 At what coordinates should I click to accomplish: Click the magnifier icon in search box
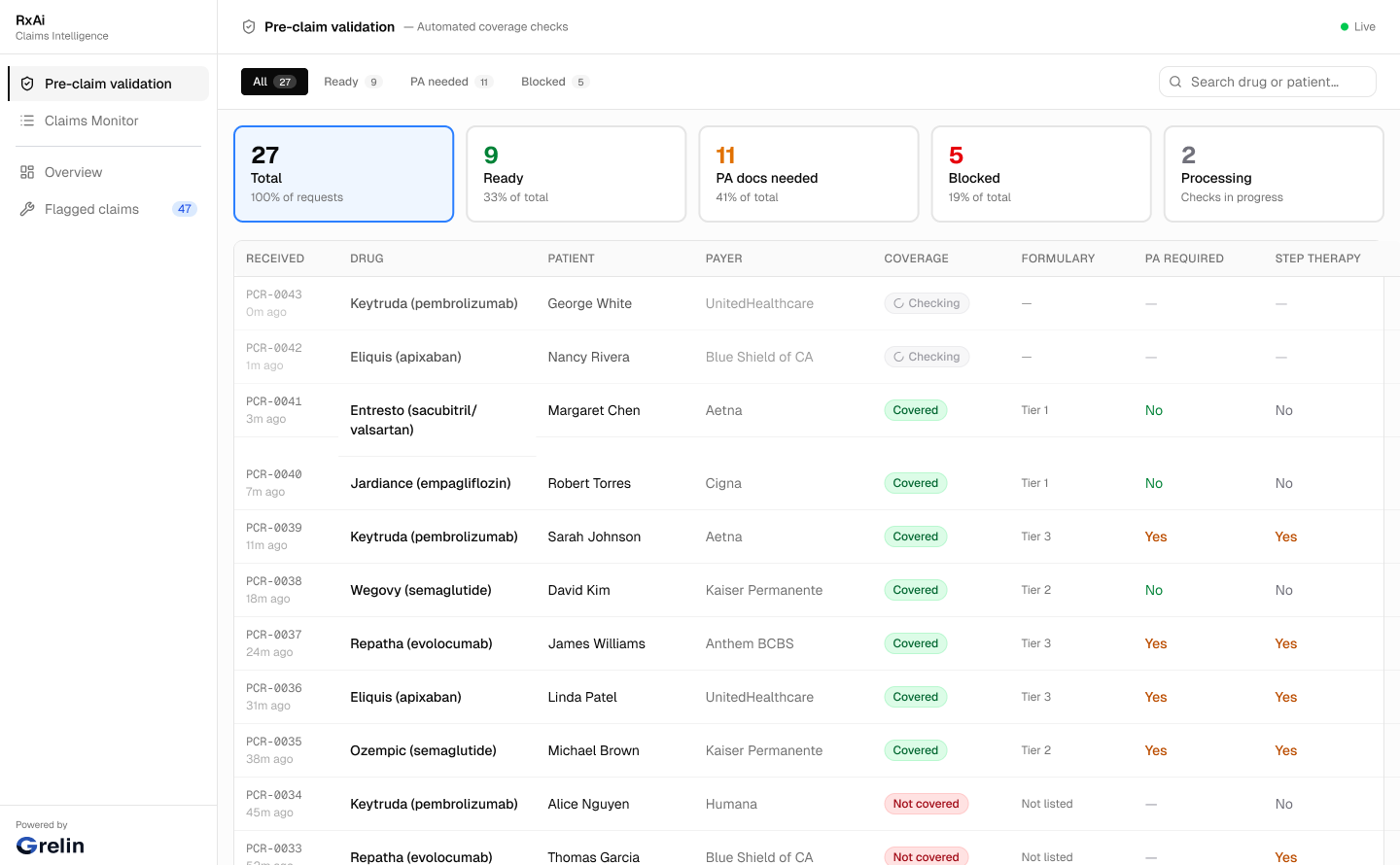1175,82
